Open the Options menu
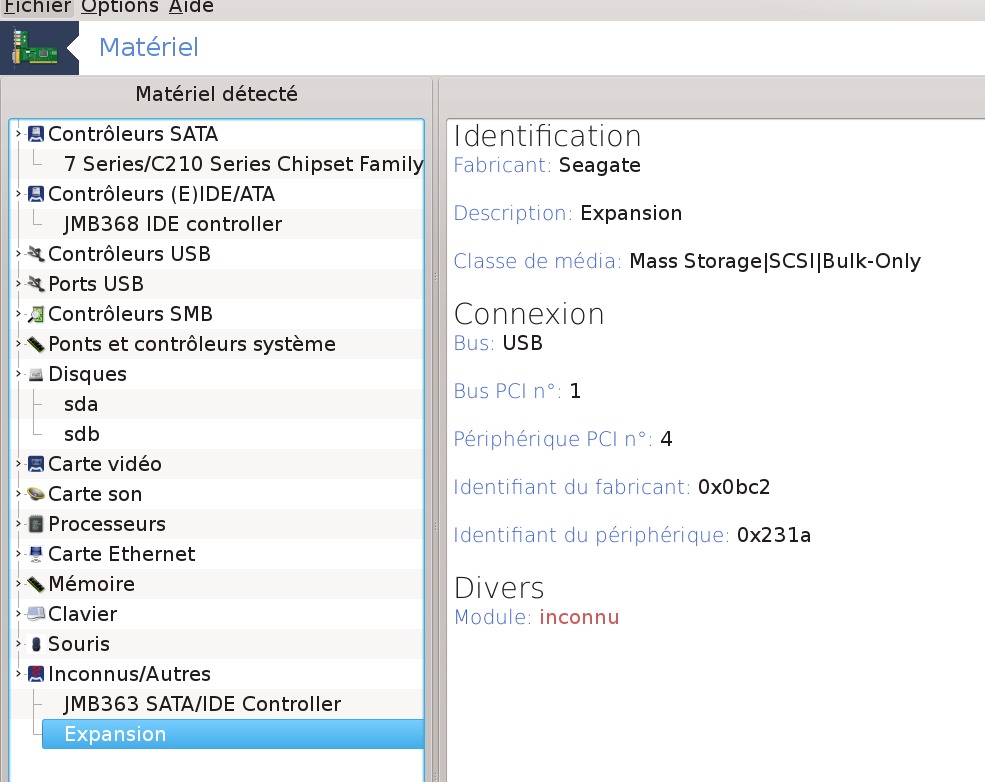 click(x=120, y=7)
